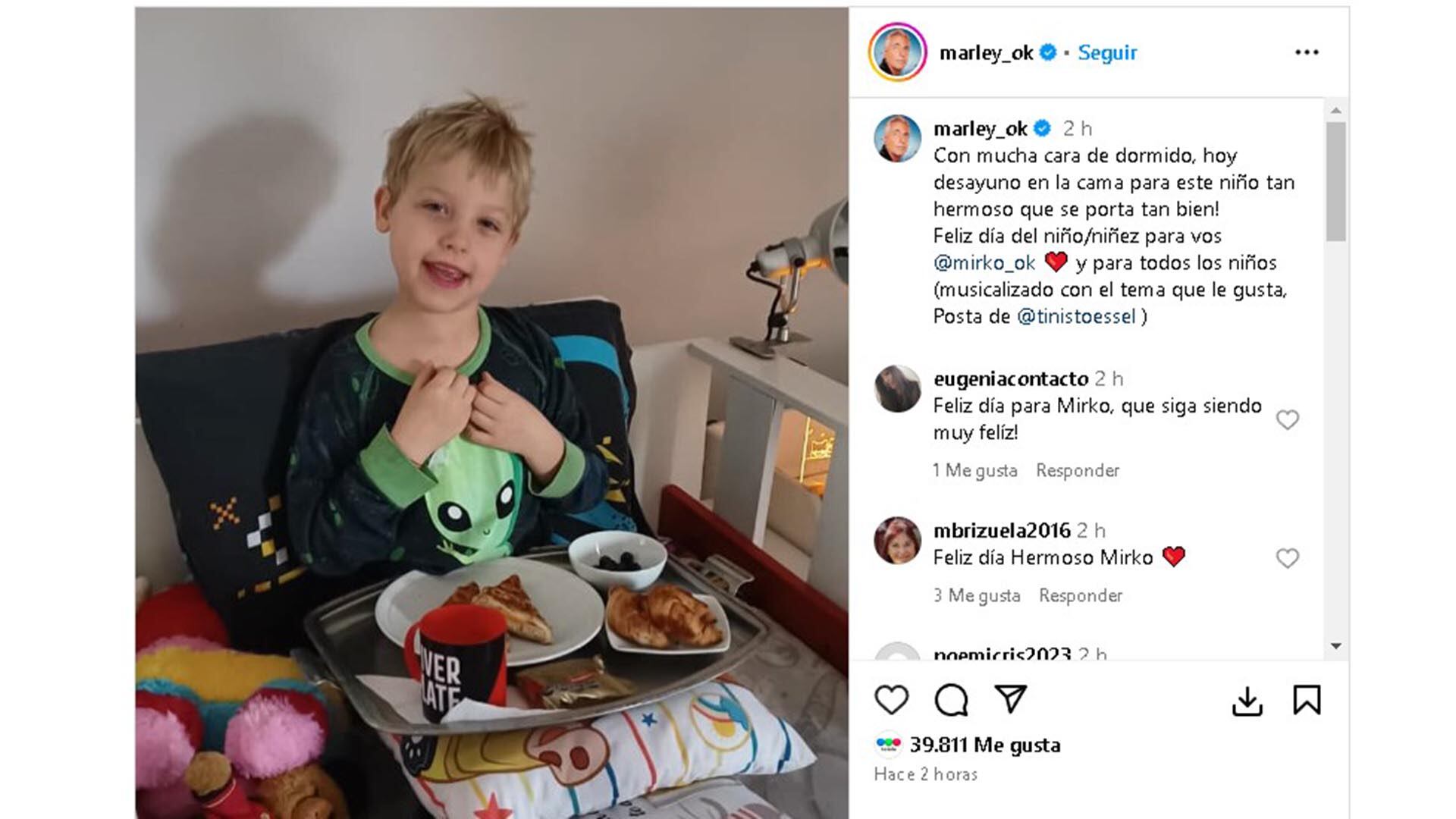Share the post with the paper plane icon

point(1011,698)
